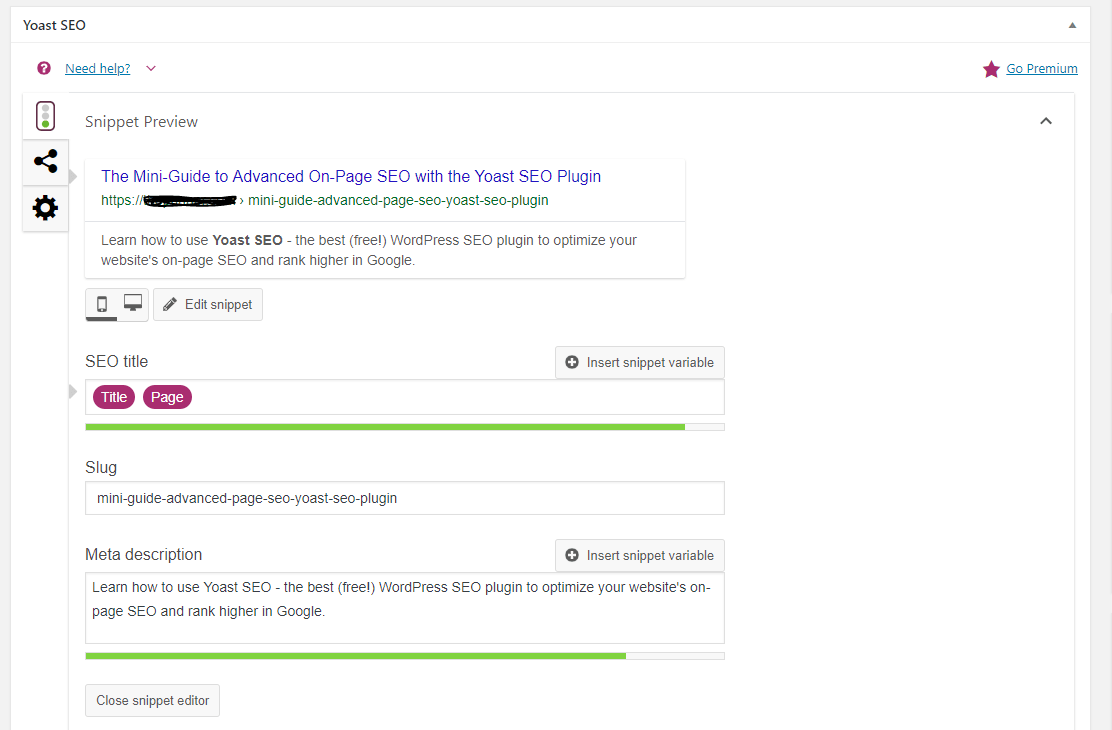Click the snippet preview title link
The width and height of the screenshot is (1112, 730).
(x=351, y=176)
